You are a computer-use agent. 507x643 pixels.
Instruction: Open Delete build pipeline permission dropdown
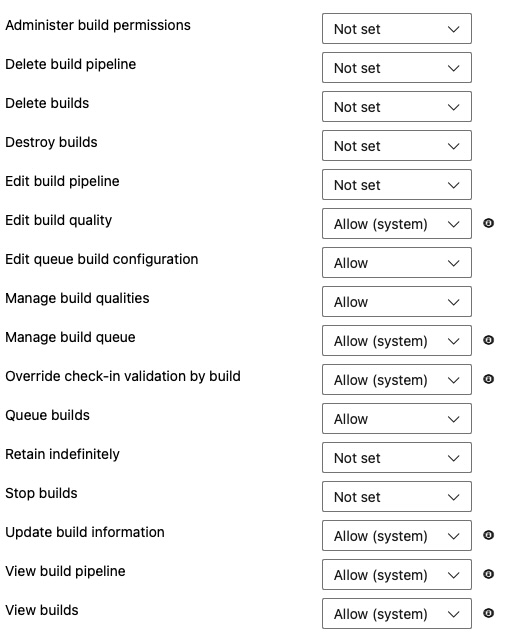click(x=397, y=68)
